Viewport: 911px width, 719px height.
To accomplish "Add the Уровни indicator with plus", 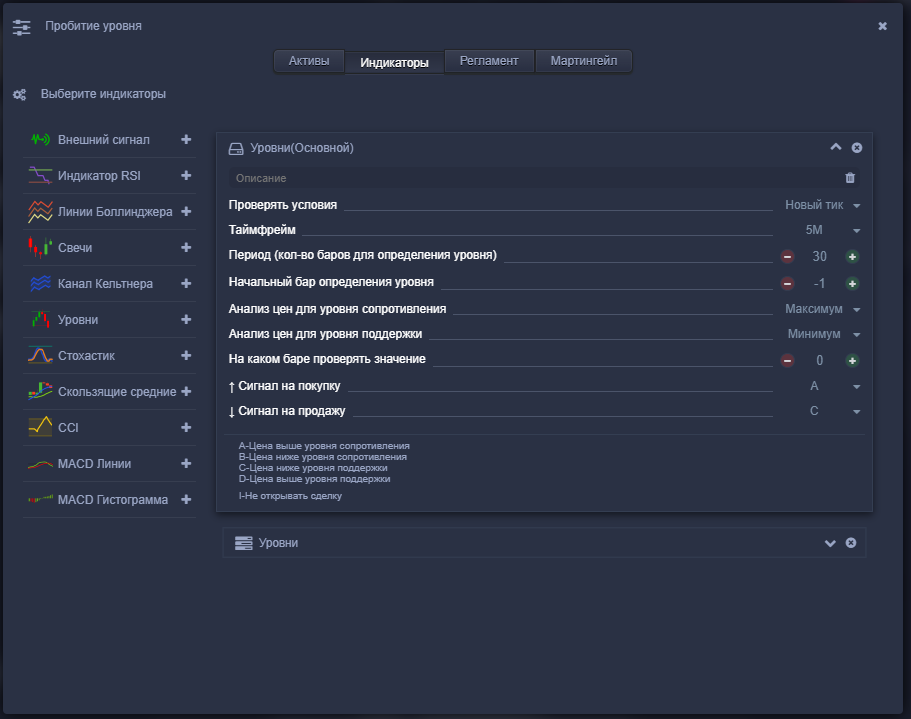I will (x=186, y=319).
